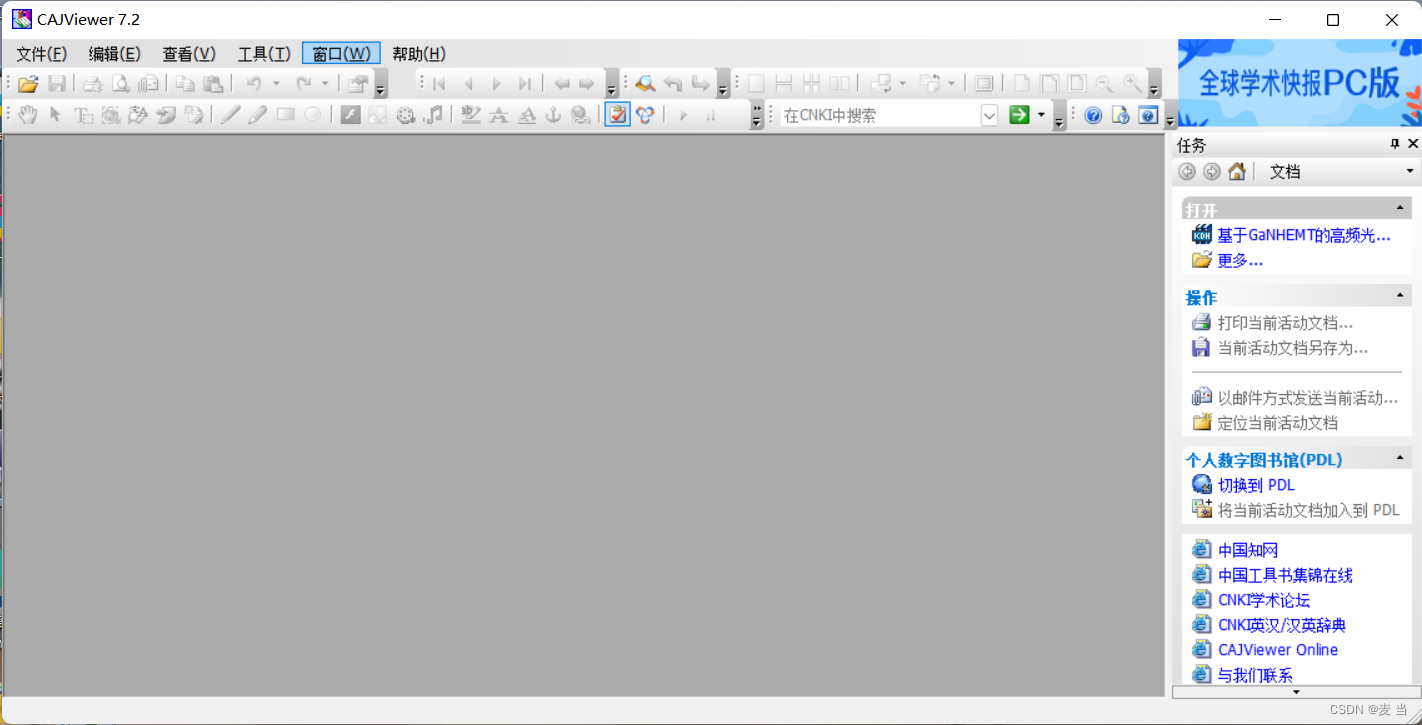The image size is (1422, 725).
Task: Expand the CNKI search box dropdown
Action: click(x=989, y=115)
